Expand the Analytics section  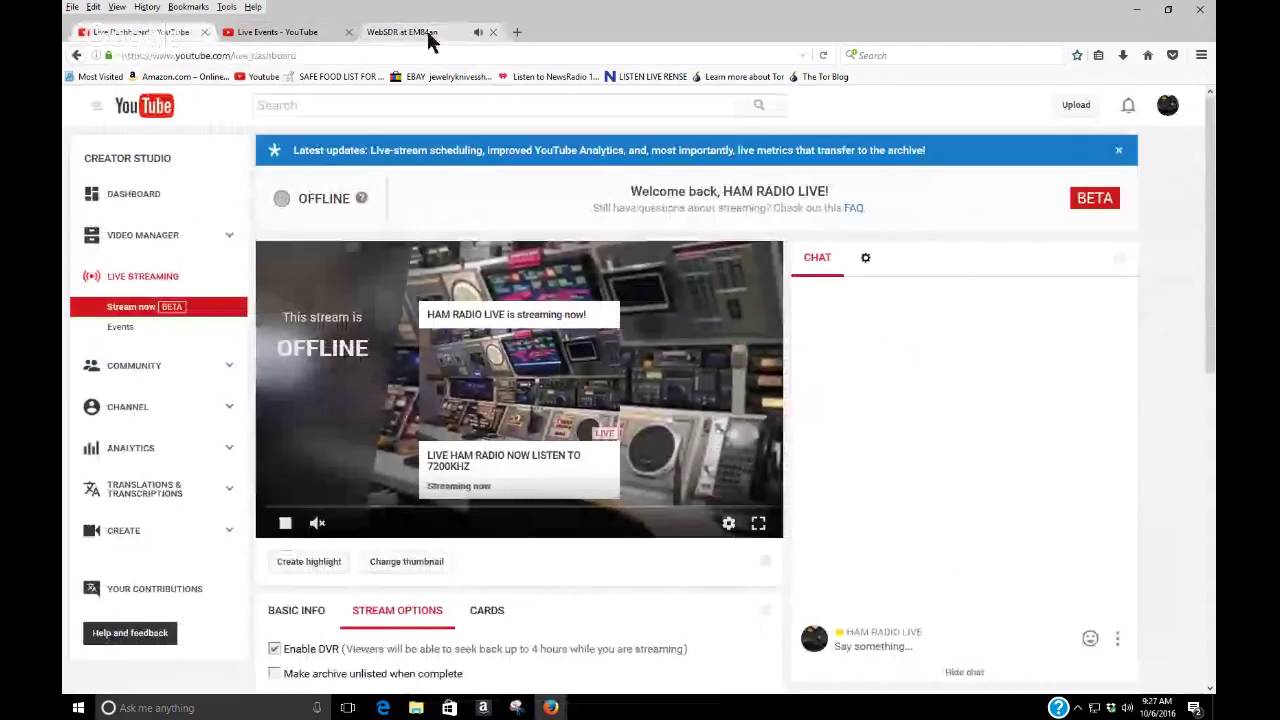(x=229, y=448)
